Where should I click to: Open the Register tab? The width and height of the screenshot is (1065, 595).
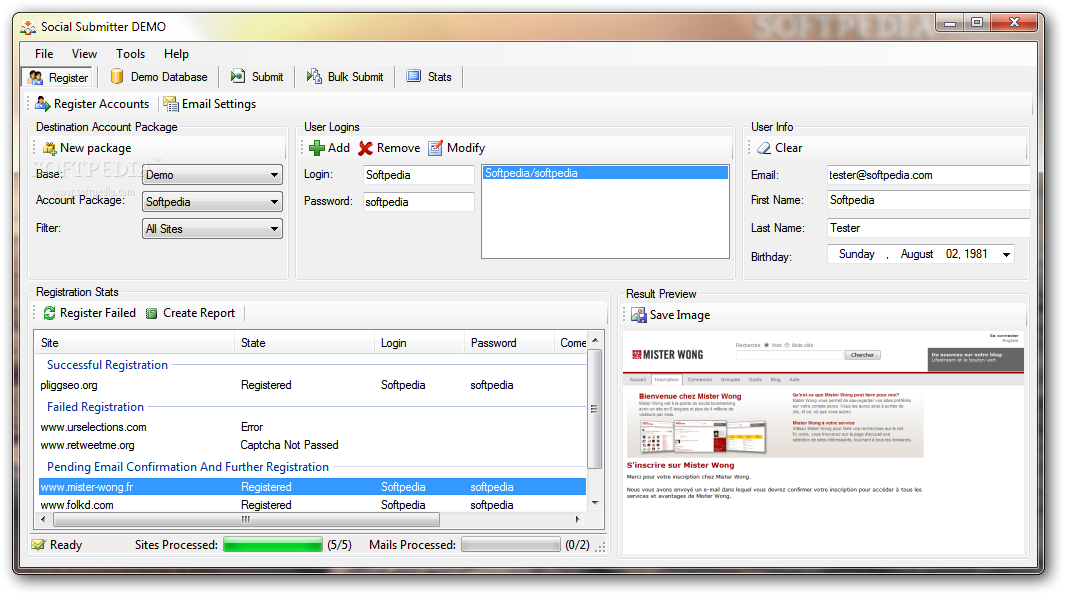click(x=58, y=77)
